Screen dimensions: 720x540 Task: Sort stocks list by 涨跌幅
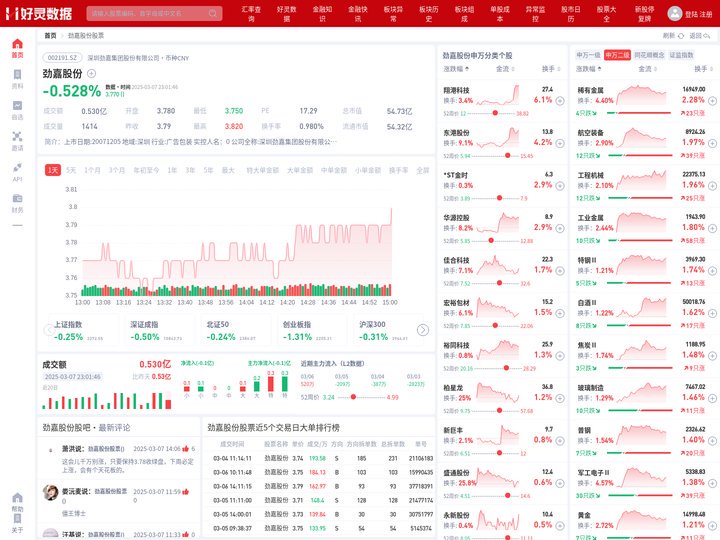pyautogui.click(x=456, y=69)
